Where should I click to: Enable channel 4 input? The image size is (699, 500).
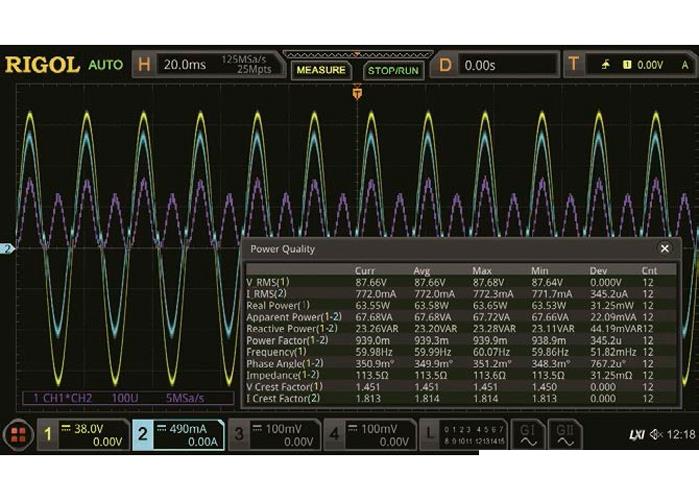(365, 435)
